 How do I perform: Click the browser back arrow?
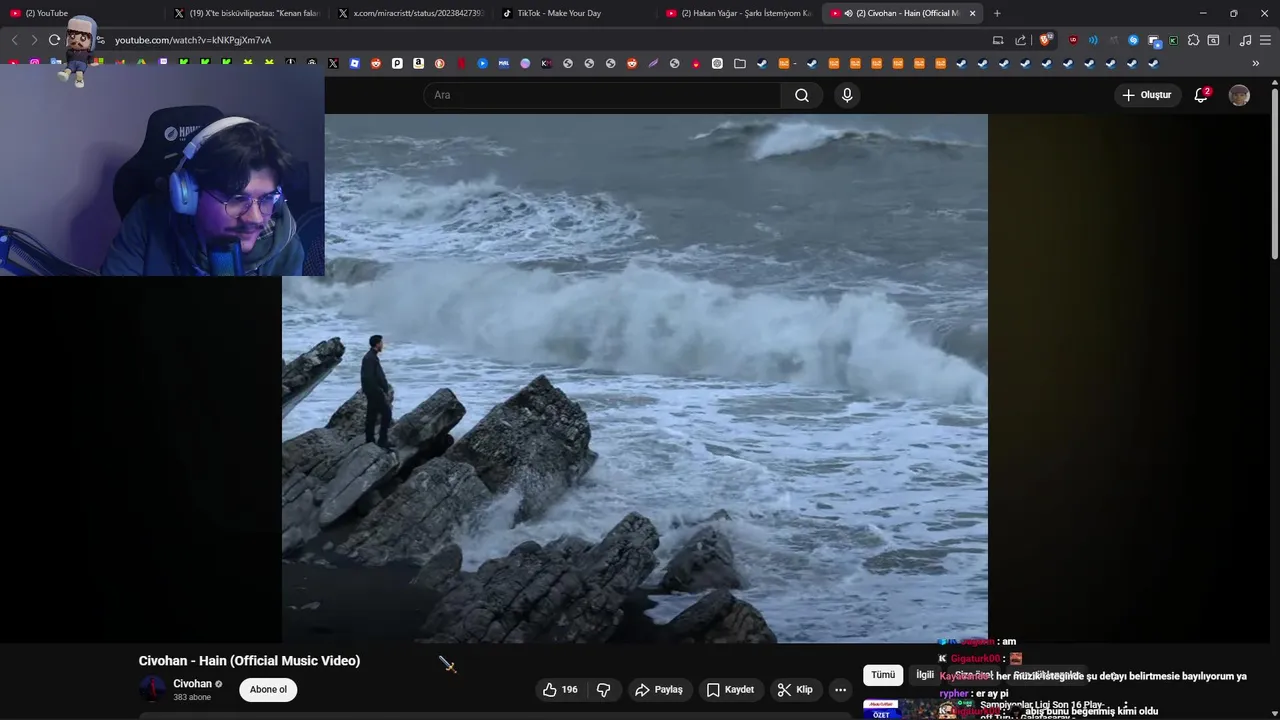pos(14,40)
